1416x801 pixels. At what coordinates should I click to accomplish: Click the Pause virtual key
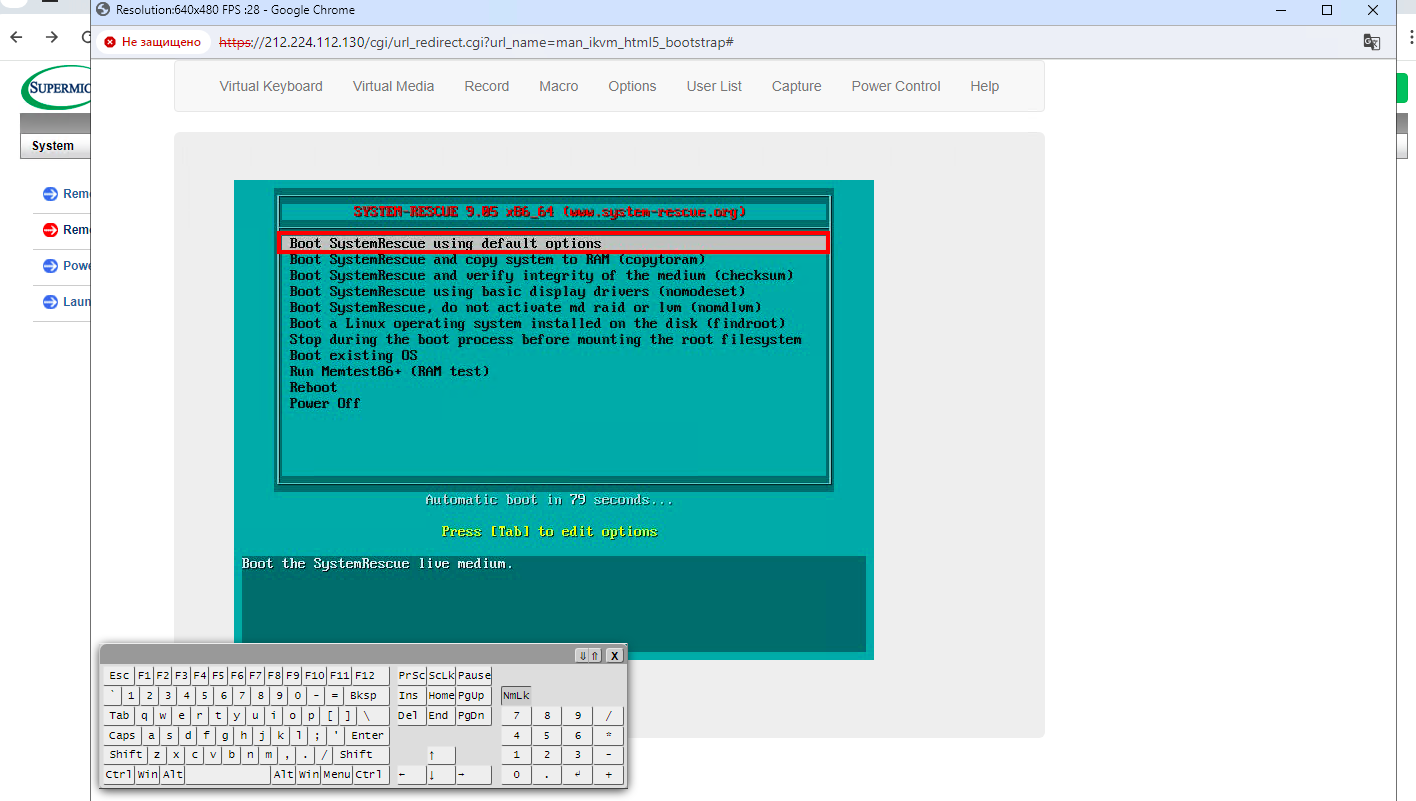474,676
